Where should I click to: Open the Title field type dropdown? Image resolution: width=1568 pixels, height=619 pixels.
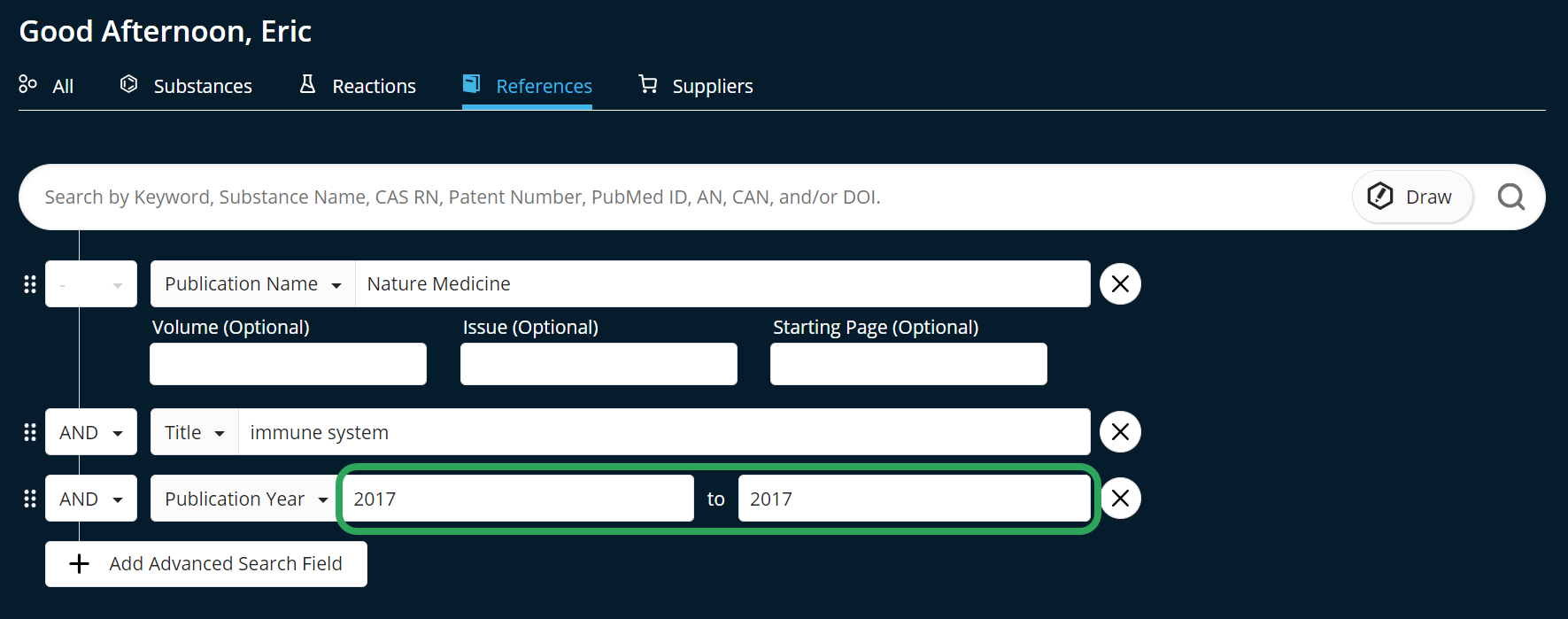pyautogui.click(x=195, y=432)
